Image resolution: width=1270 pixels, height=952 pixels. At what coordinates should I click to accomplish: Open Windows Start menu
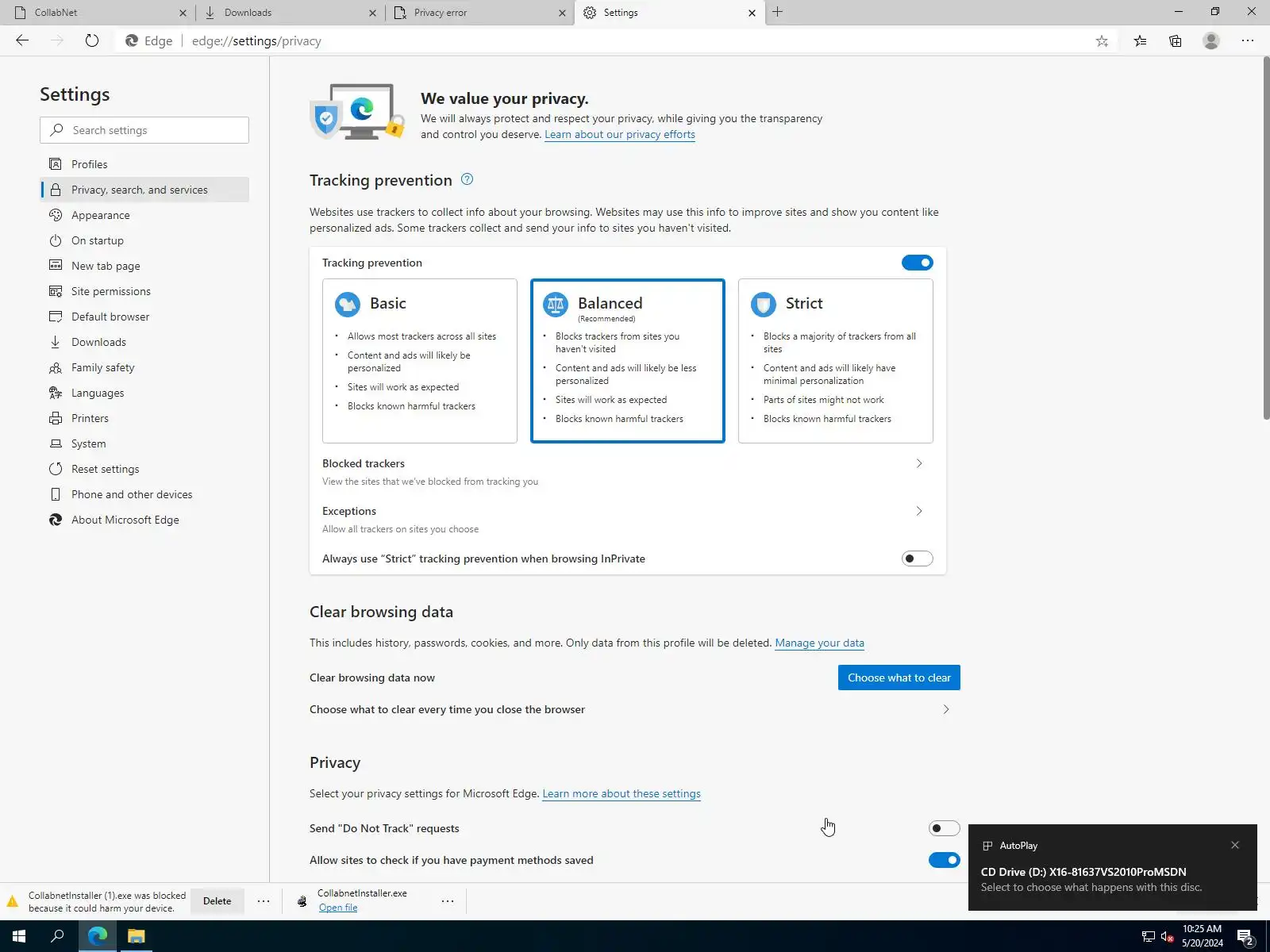point(19,936)
